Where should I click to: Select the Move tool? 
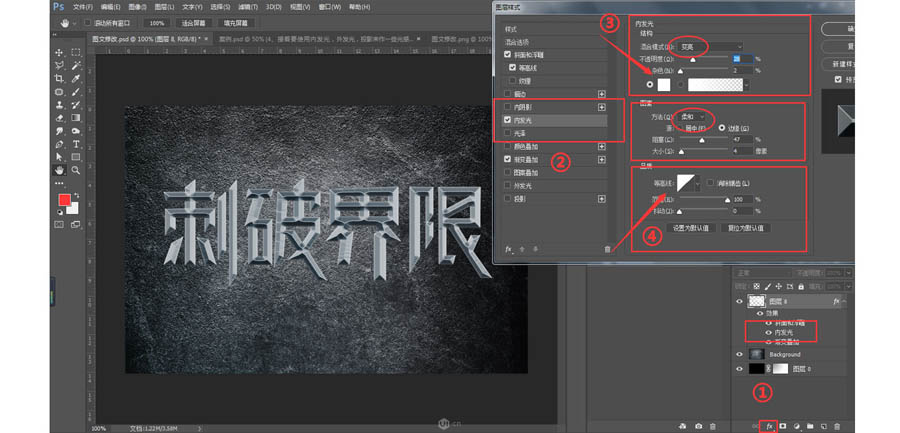click(59, 52)
